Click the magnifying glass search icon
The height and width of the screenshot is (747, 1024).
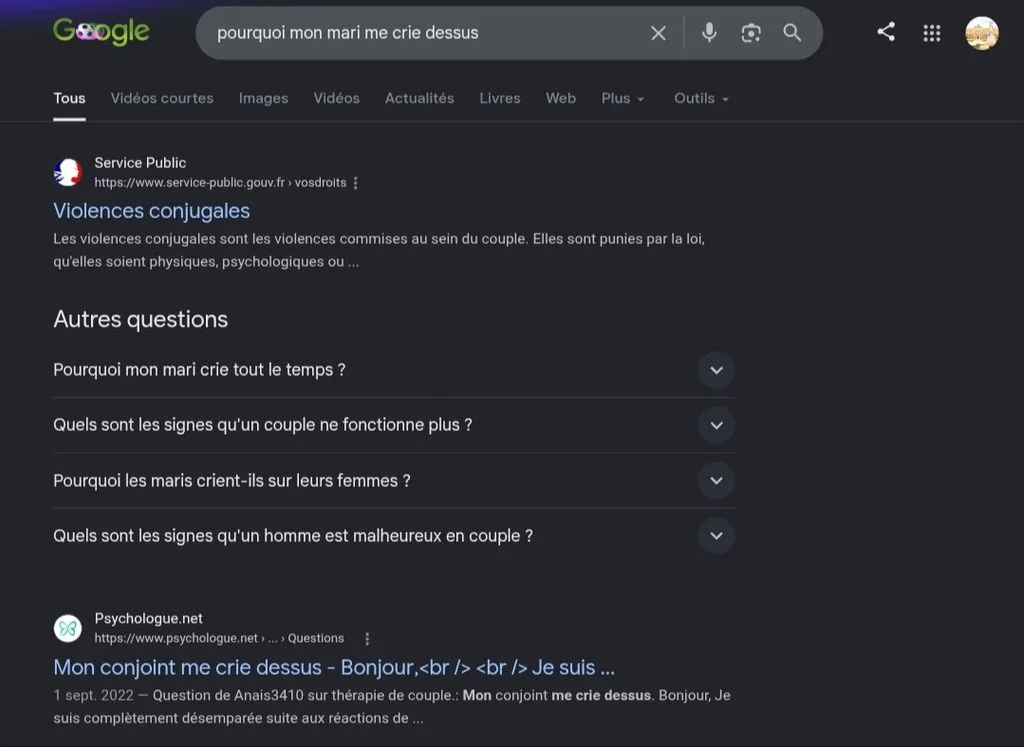coord(792,33)
